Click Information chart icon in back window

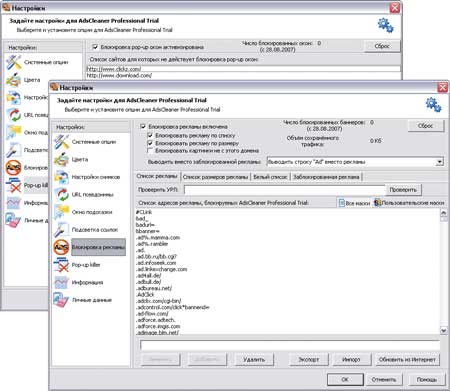(14, 203)
